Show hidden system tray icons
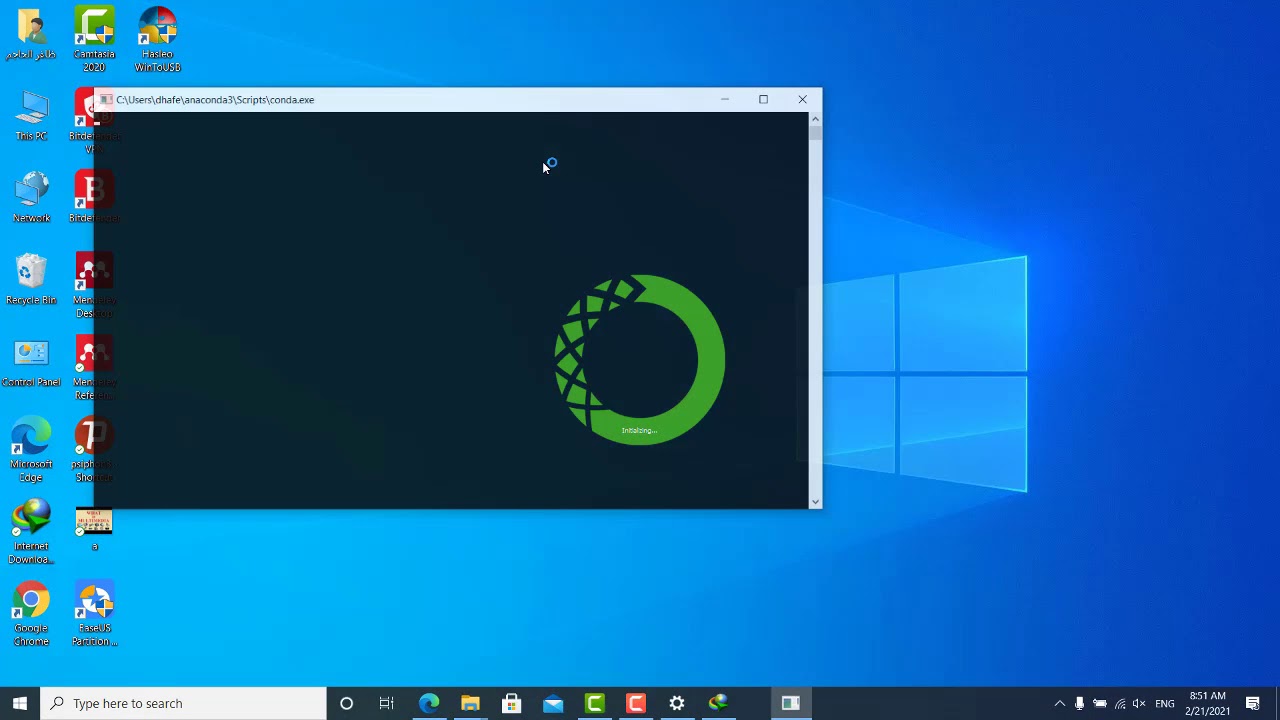Screen dimensions: 1280x720 point(1060,703)
